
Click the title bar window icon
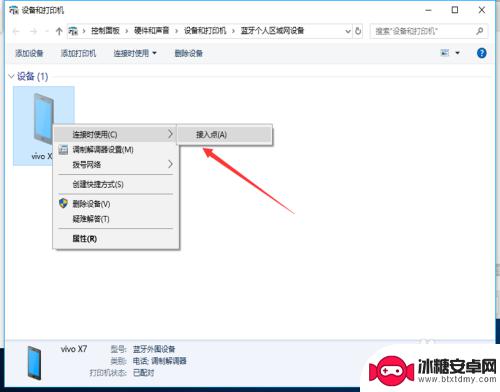(x=13, y=10)
